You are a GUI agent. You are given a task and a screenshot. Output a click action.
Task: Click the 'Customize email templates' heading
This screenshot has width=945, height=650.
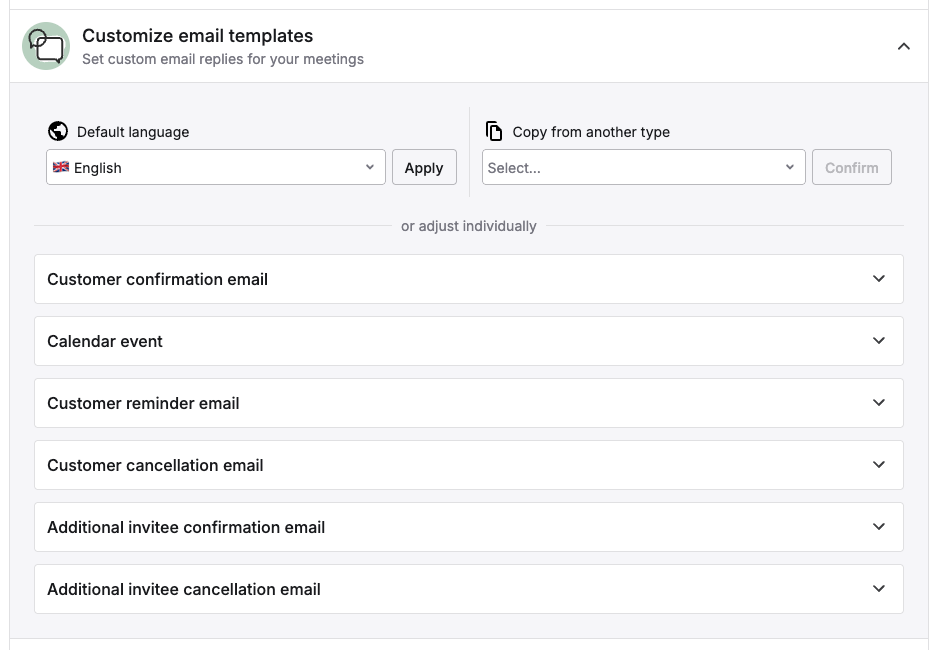197,36
